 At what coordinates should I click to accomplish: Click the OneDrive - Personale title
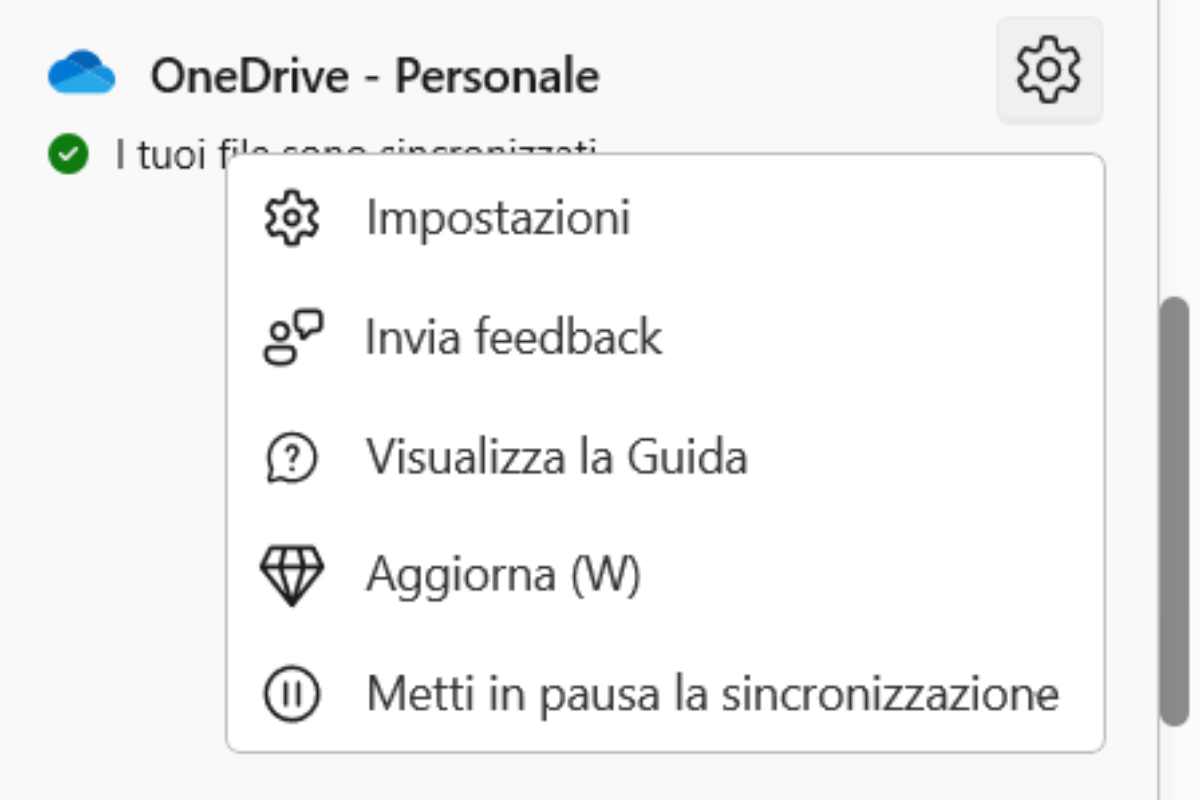click(375, 76)
